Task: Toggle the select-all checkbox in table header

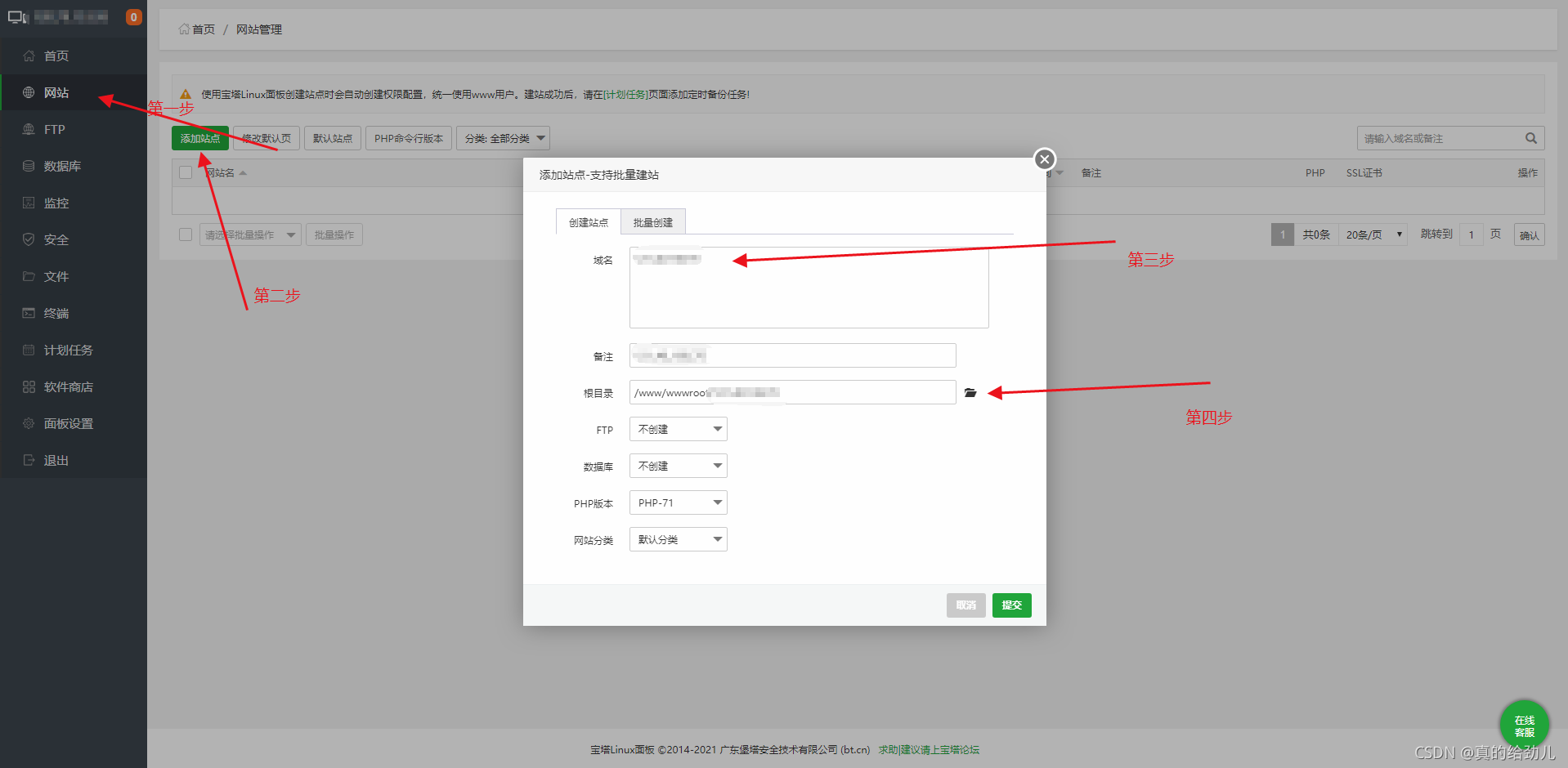Action: click(x=186, y=172)
